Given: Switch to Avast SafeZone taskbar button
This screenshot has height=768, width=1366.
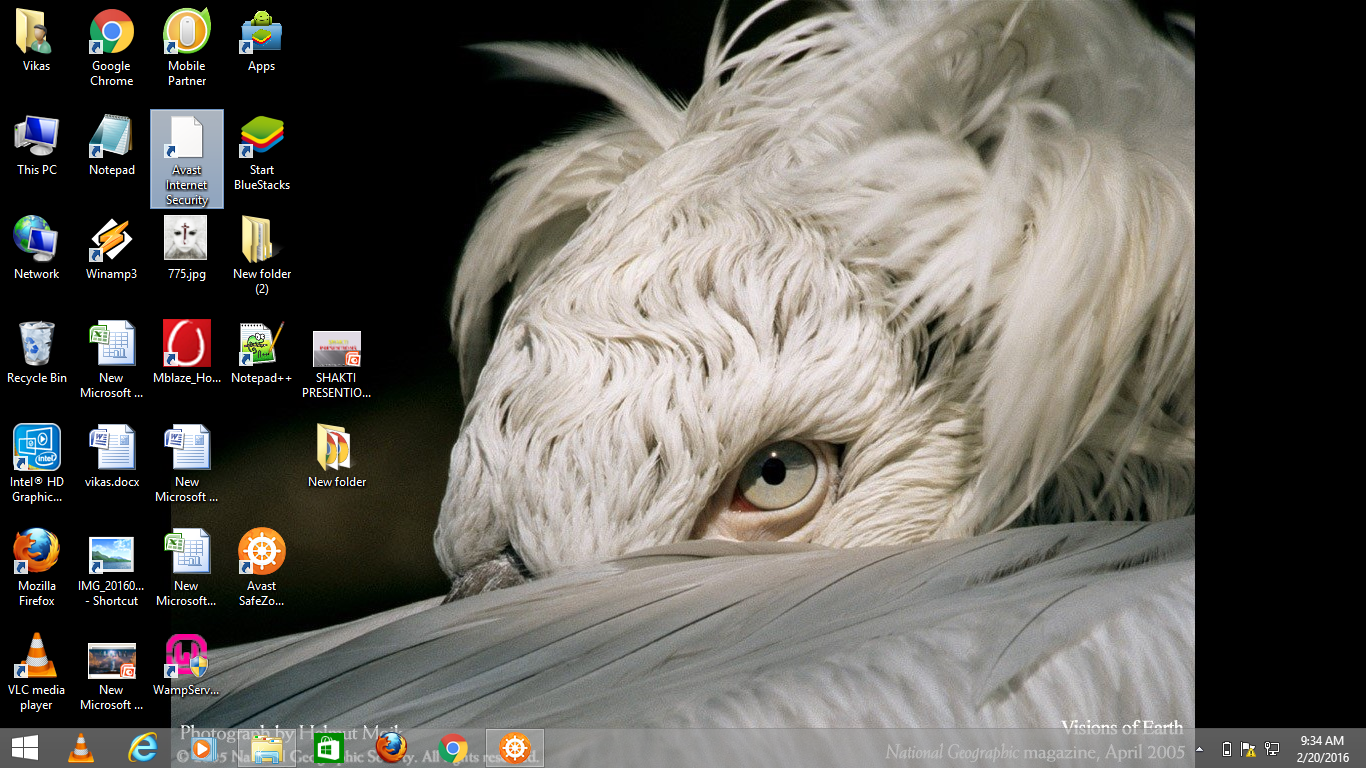Looking at the screenshot, I should pos(515,748).
